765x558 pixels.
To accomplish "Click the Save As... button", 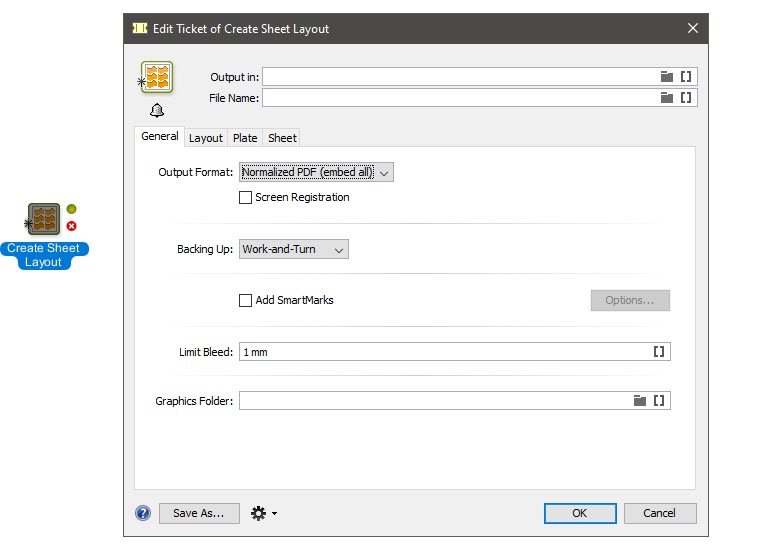I will [x=199, y=513].
